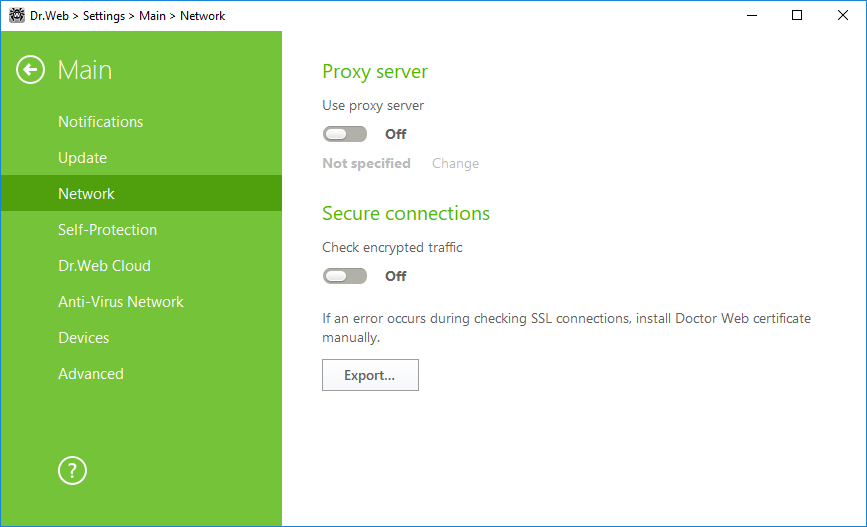Minimize the Dr.Web settings window
The height and width of the screenshot is (527, 867).
click(751, 15)
